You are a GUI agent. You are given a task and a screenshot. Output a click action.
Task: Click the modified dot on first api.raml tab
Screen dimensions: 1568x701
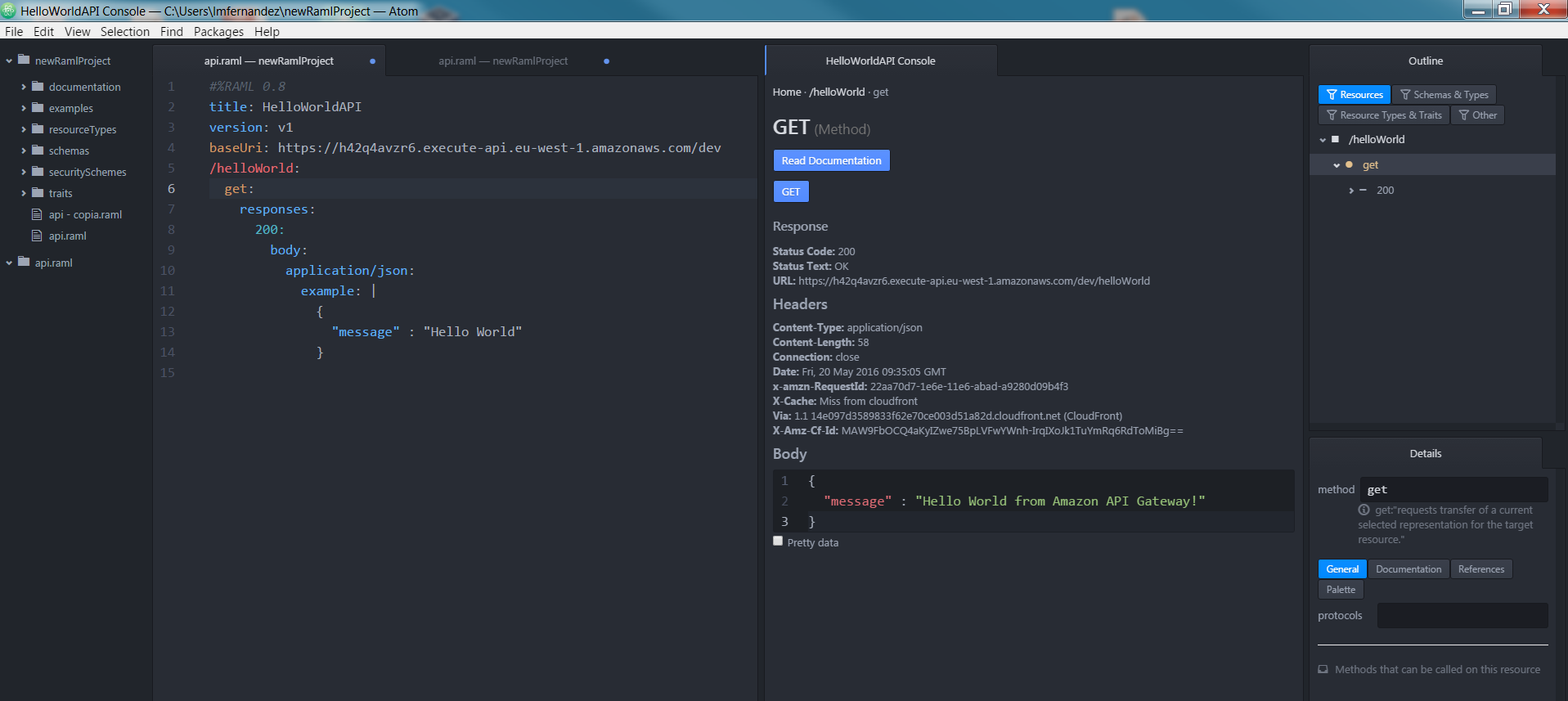tap(372, 61)
